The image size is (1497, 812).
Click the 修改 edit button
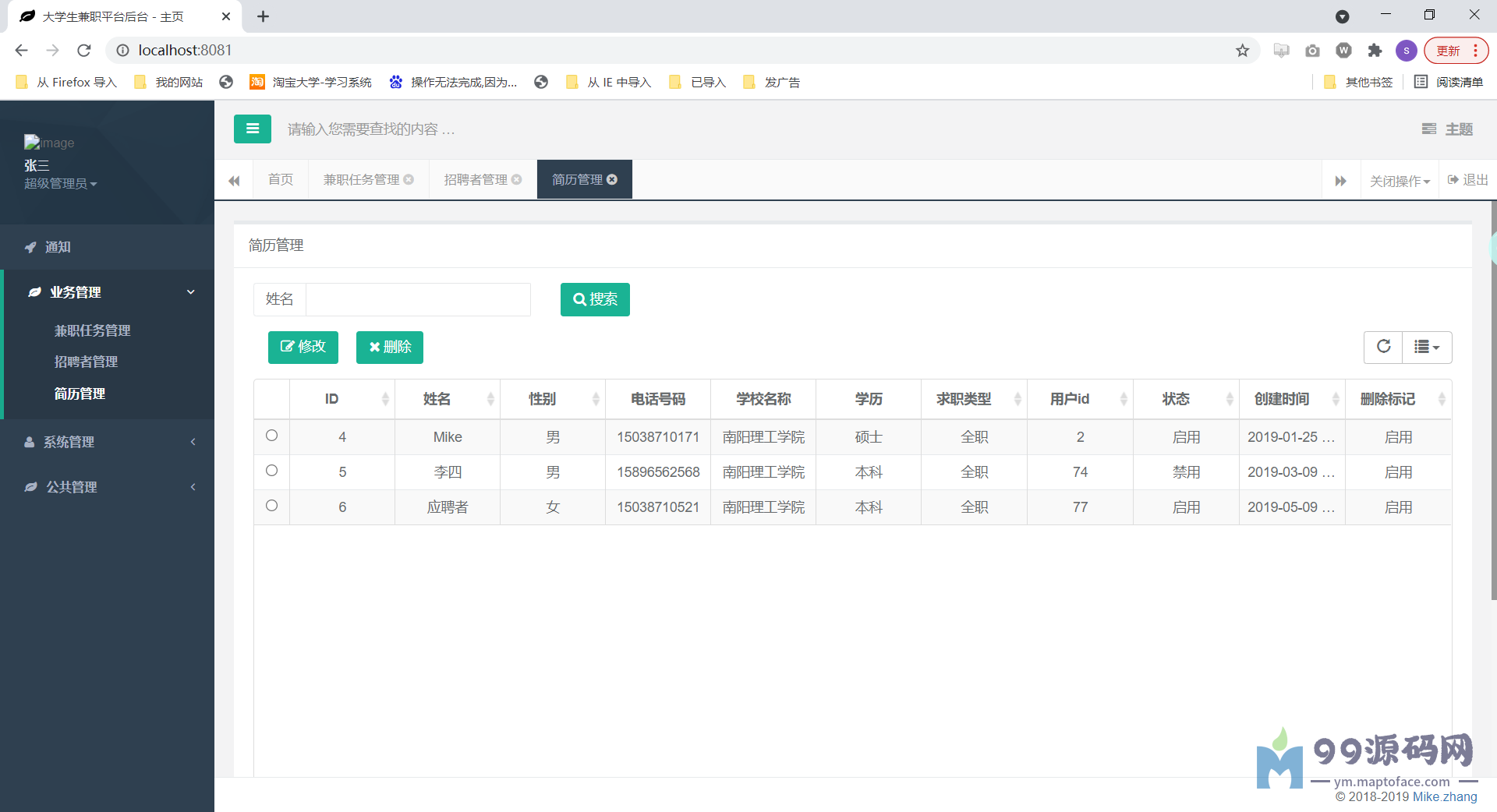303,347
